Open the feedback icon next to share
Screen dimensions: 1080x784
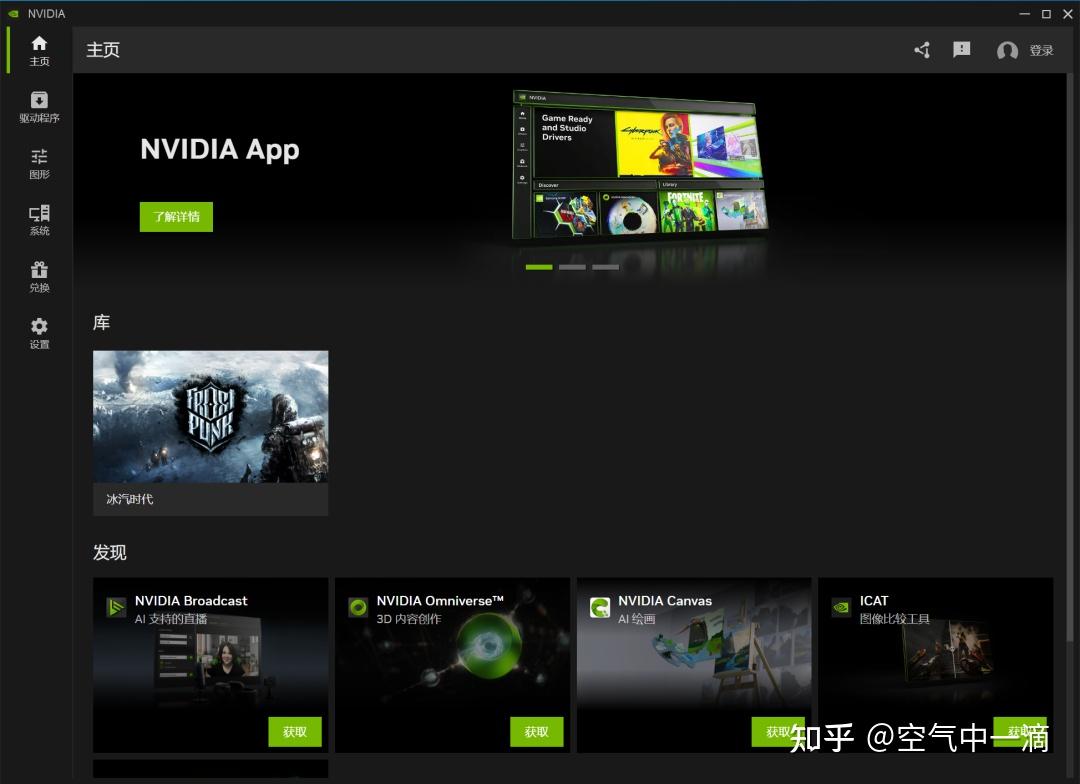pyautogui.click(x=961, y=49)
